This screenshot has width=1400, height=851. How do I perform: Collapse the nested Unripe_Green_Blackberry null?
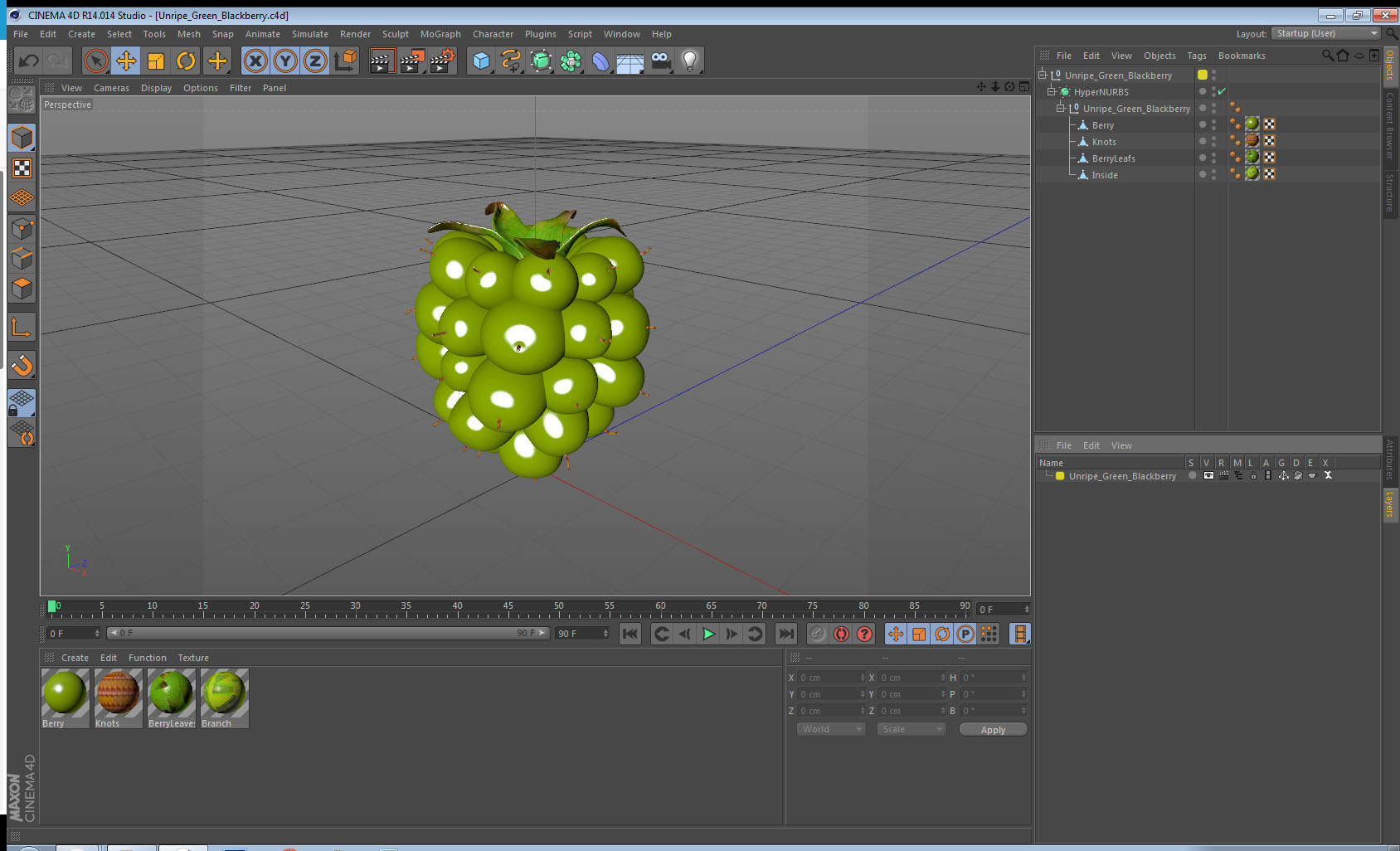tap(1060, 108)
